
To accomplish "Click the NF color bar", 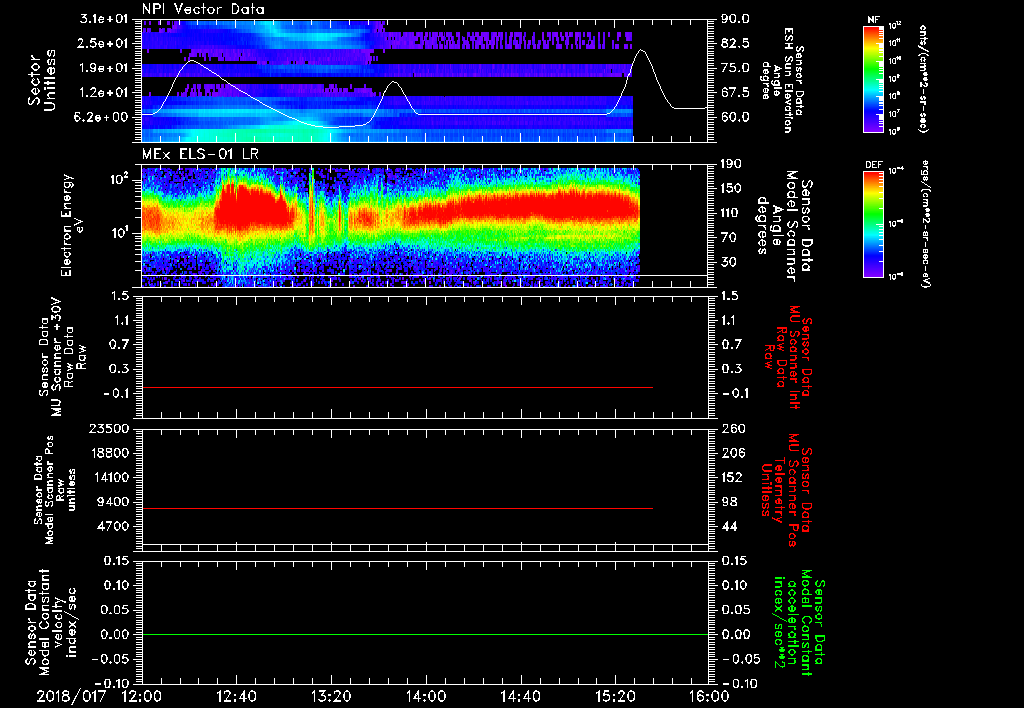I will [874, 78].
